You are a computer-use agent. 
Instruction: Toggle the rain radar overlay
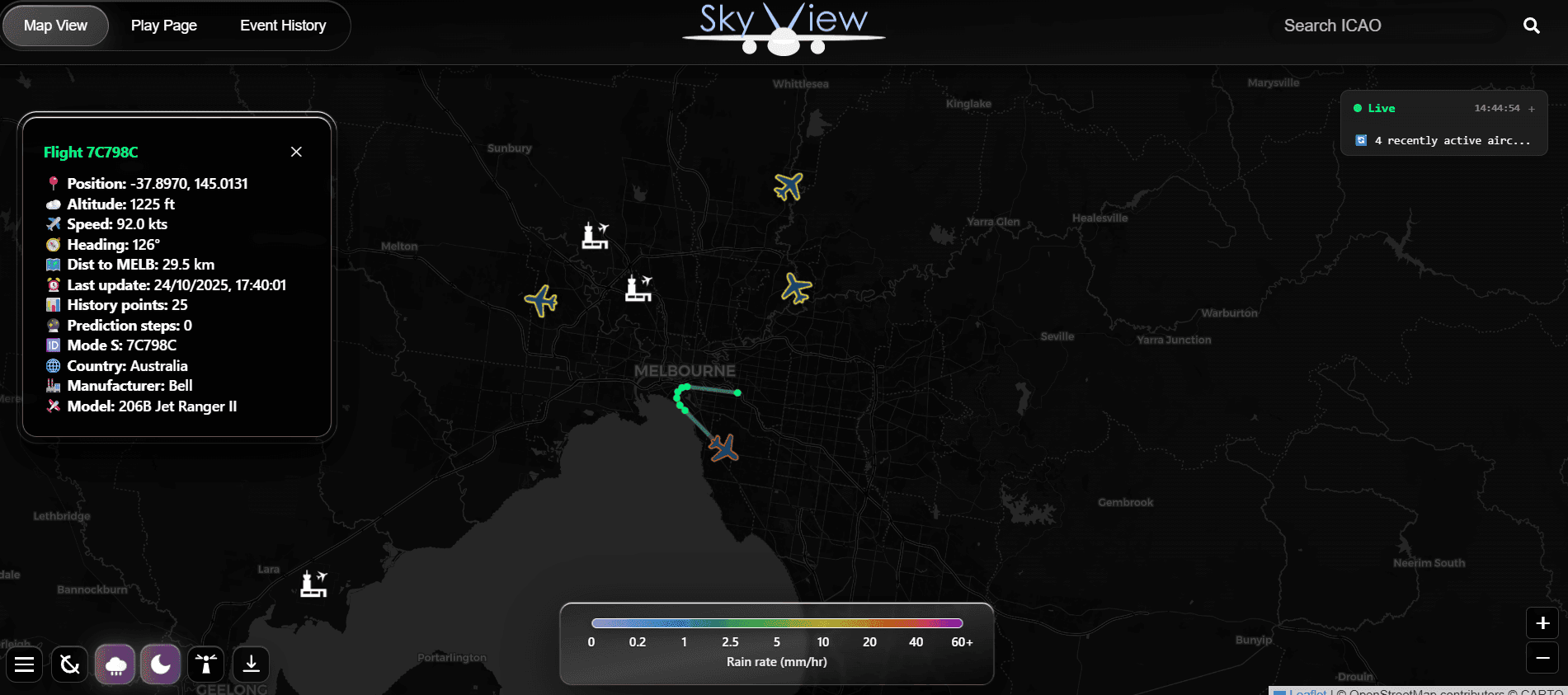(x=115, y=664)
